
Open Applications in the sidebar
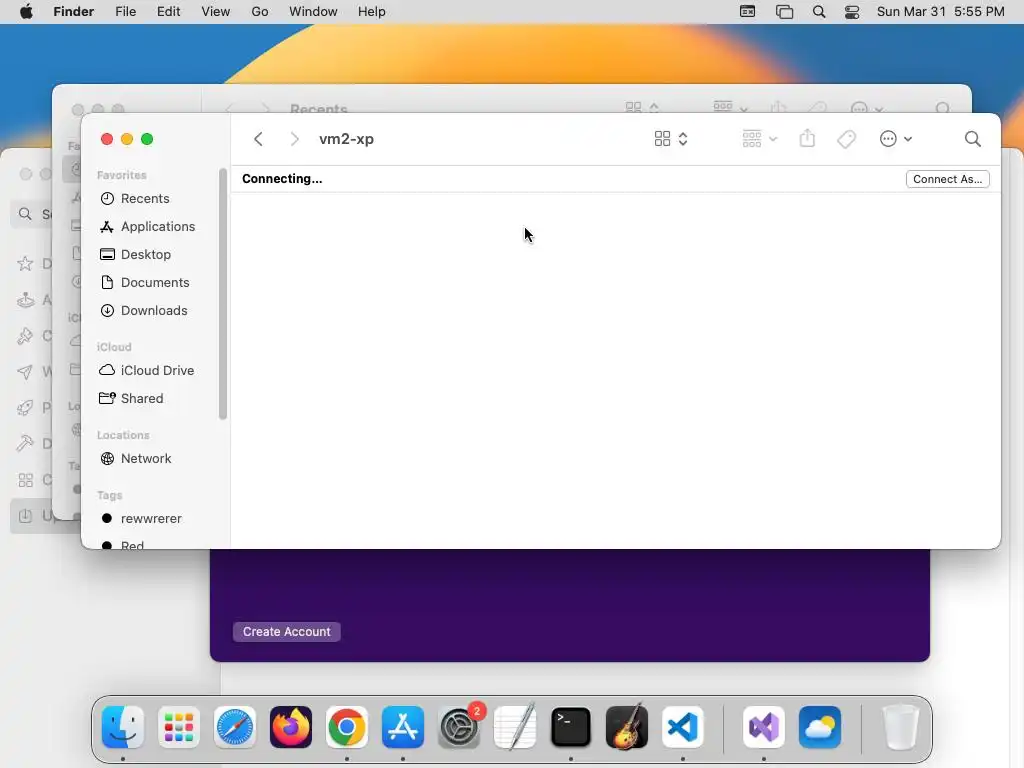click(x=157, y=227)
